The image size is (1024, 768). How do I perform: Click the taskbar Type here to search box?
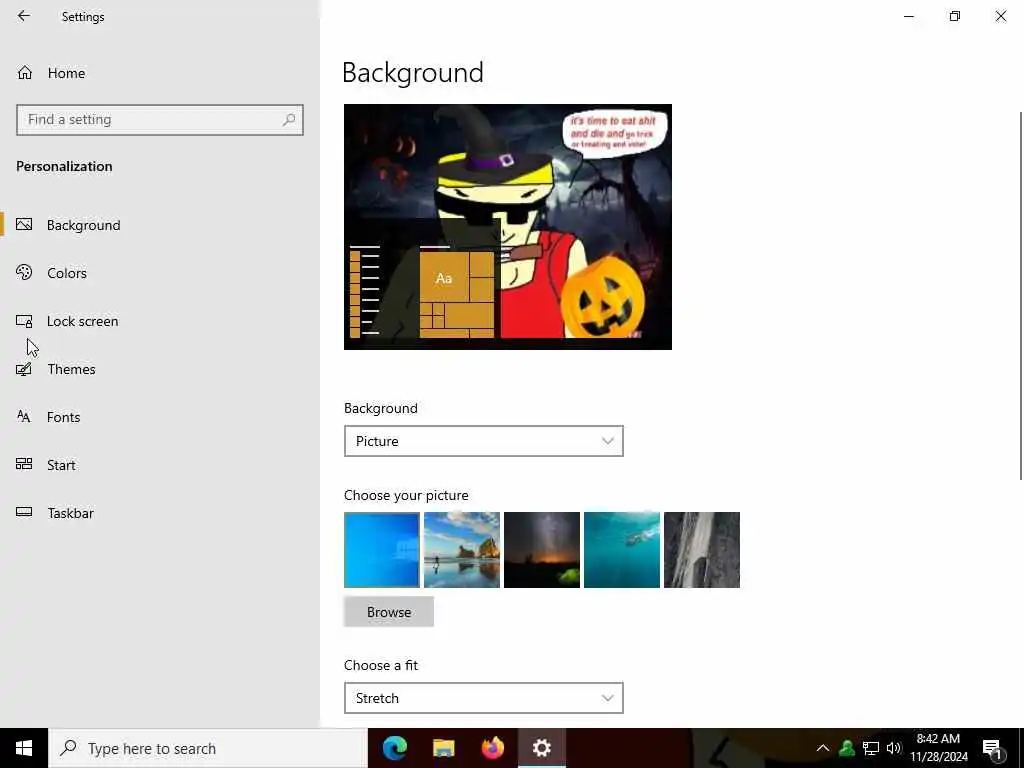pyautogui.click(x=208, y=748)
